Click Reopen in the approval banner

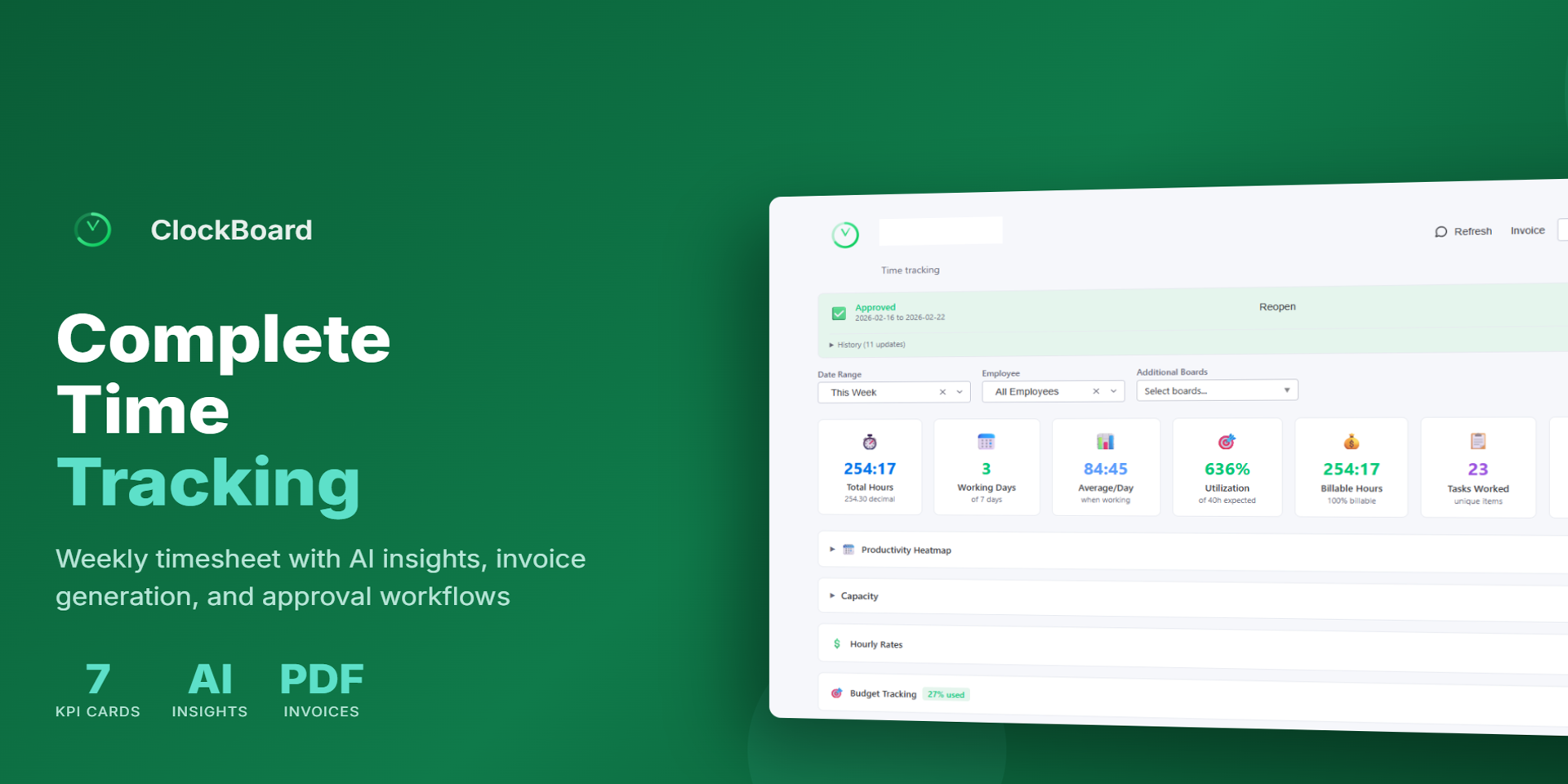[x=1277, y=306]
